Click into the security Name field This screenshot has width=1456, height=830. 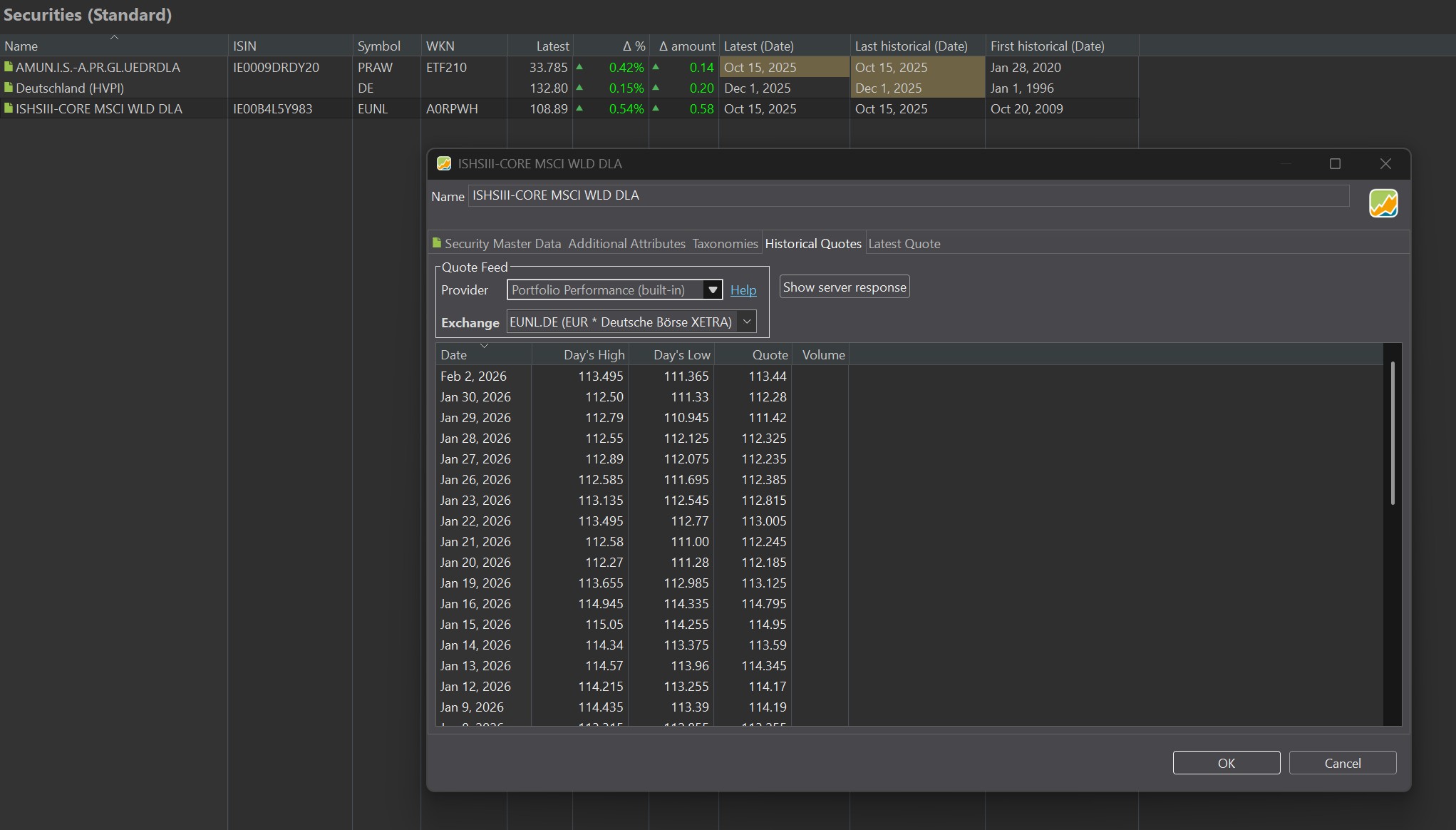click(x=908, y=196)
